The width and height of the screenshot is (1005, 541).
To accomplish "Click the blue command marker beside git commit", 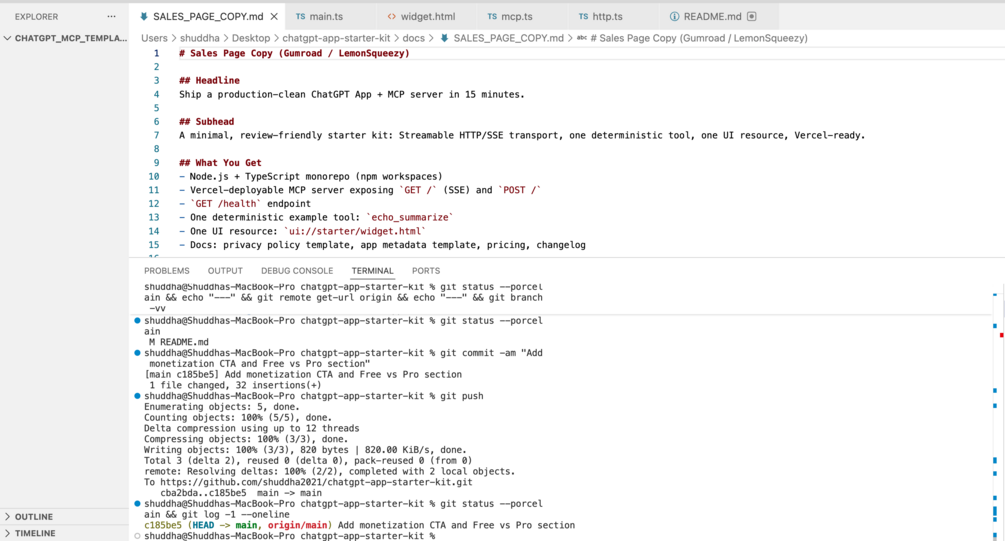I will 137,353.
